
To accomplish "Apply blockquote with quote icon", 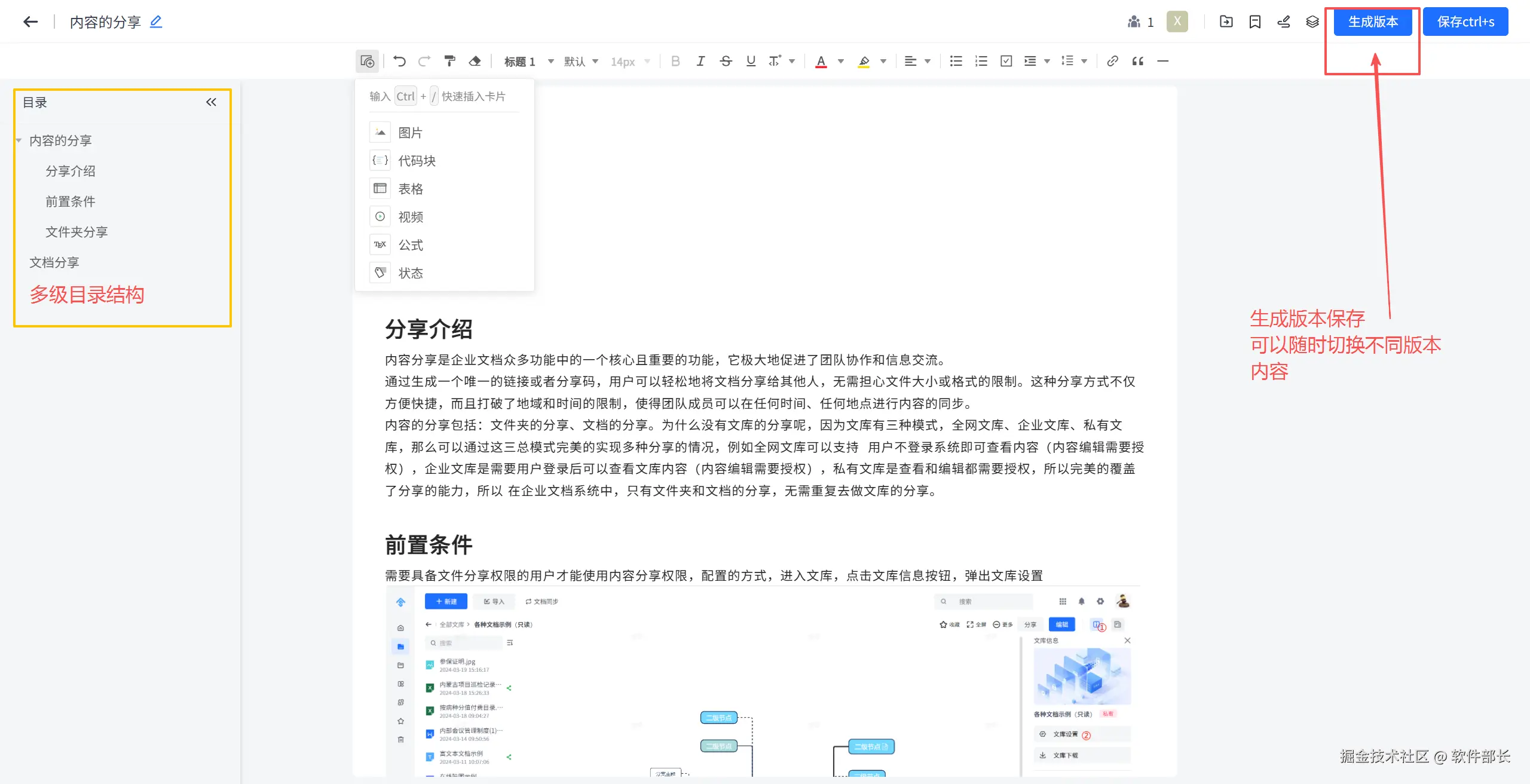I will (1137, 61).
